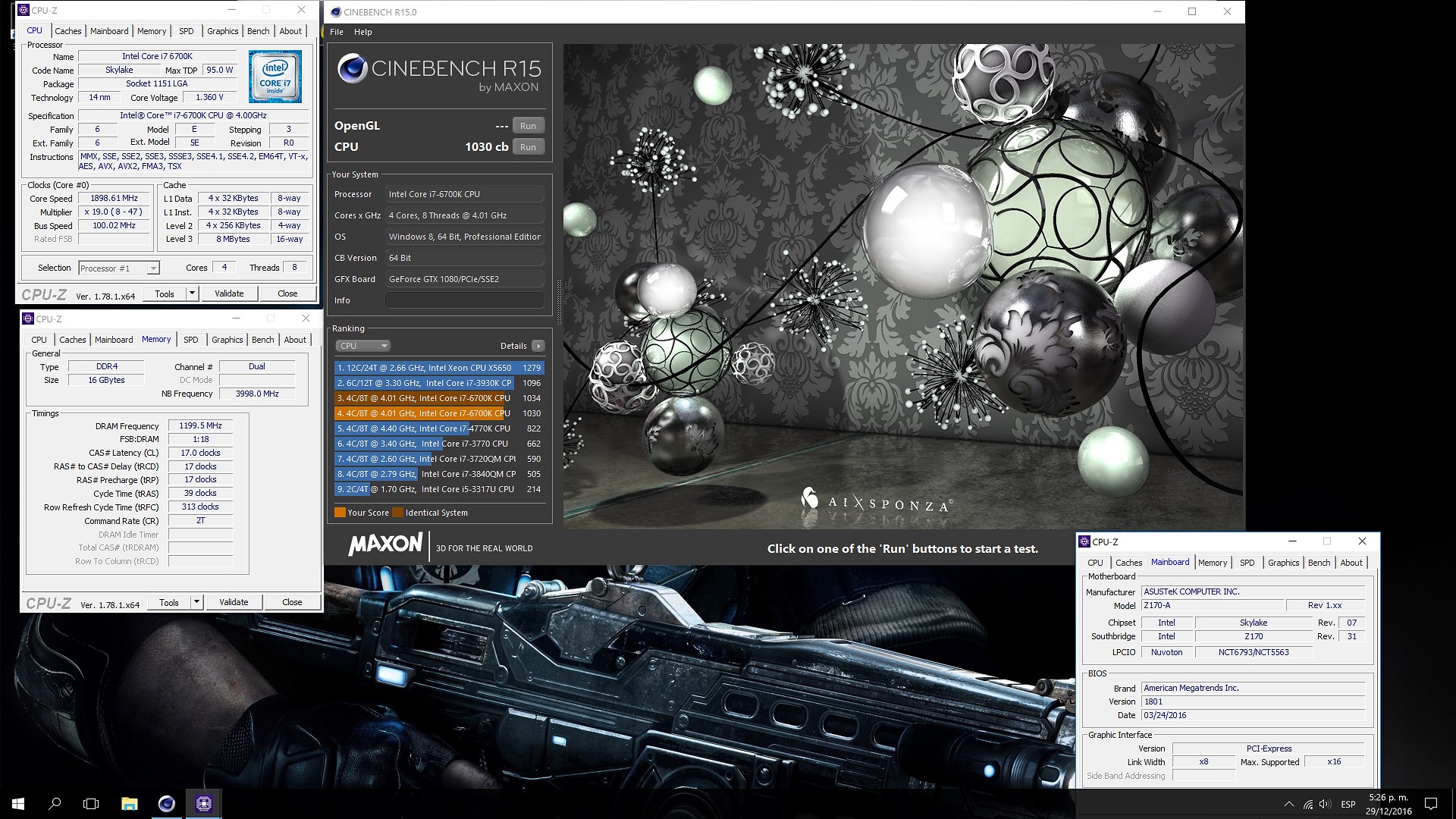Click the Core Speed 1898.61 MHz value

click(114, 199)
